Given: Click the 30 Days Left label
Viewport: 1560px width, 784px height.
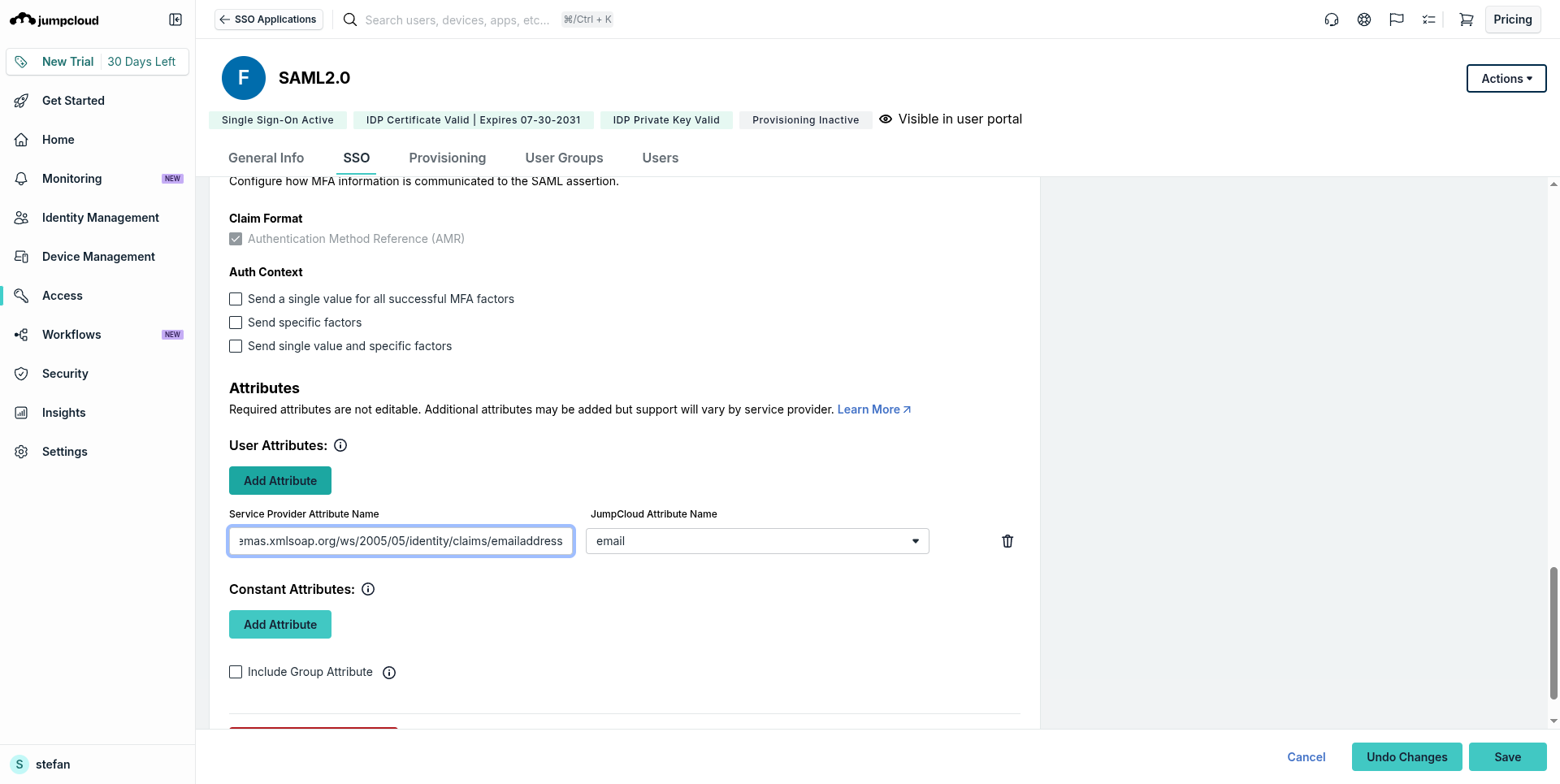Looking at the screenshot, I should [141, 62].
